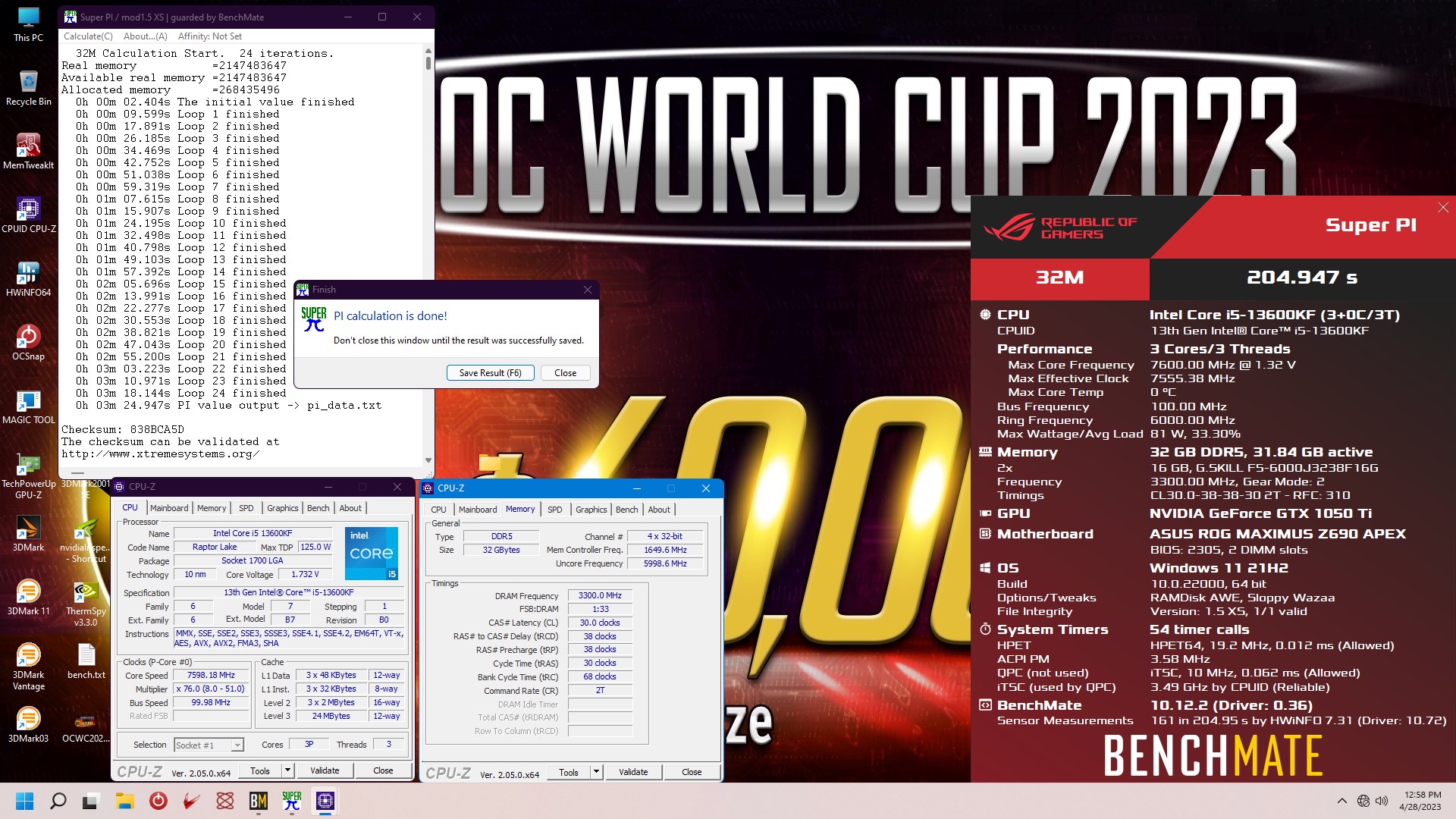
Task: Open the About tab in left CPU-Z window
Action: tap(350, 508)
